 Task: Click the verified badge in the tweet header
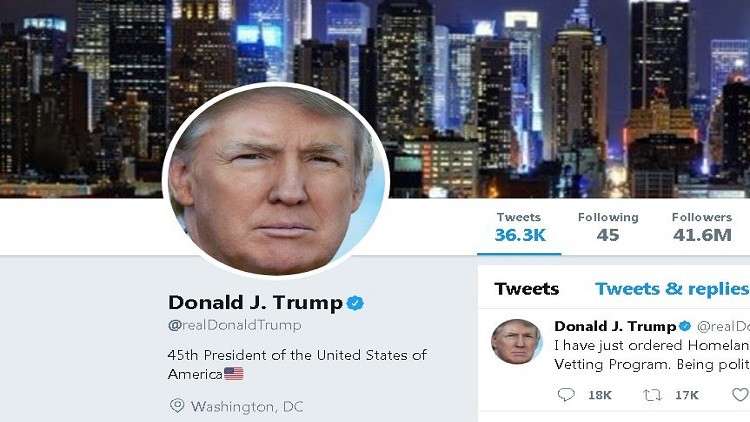pyautogui.click(x=685, y=326)
